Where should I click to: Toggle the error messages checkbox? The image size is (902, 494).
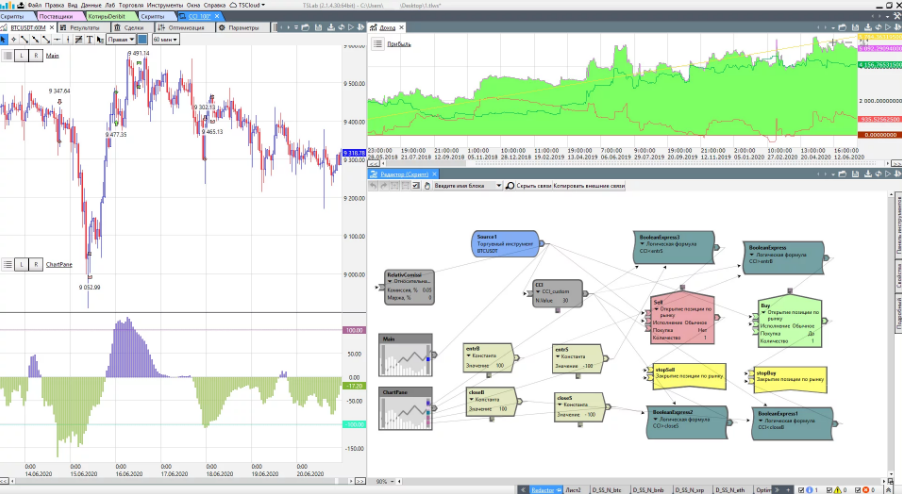coord(858,490)
